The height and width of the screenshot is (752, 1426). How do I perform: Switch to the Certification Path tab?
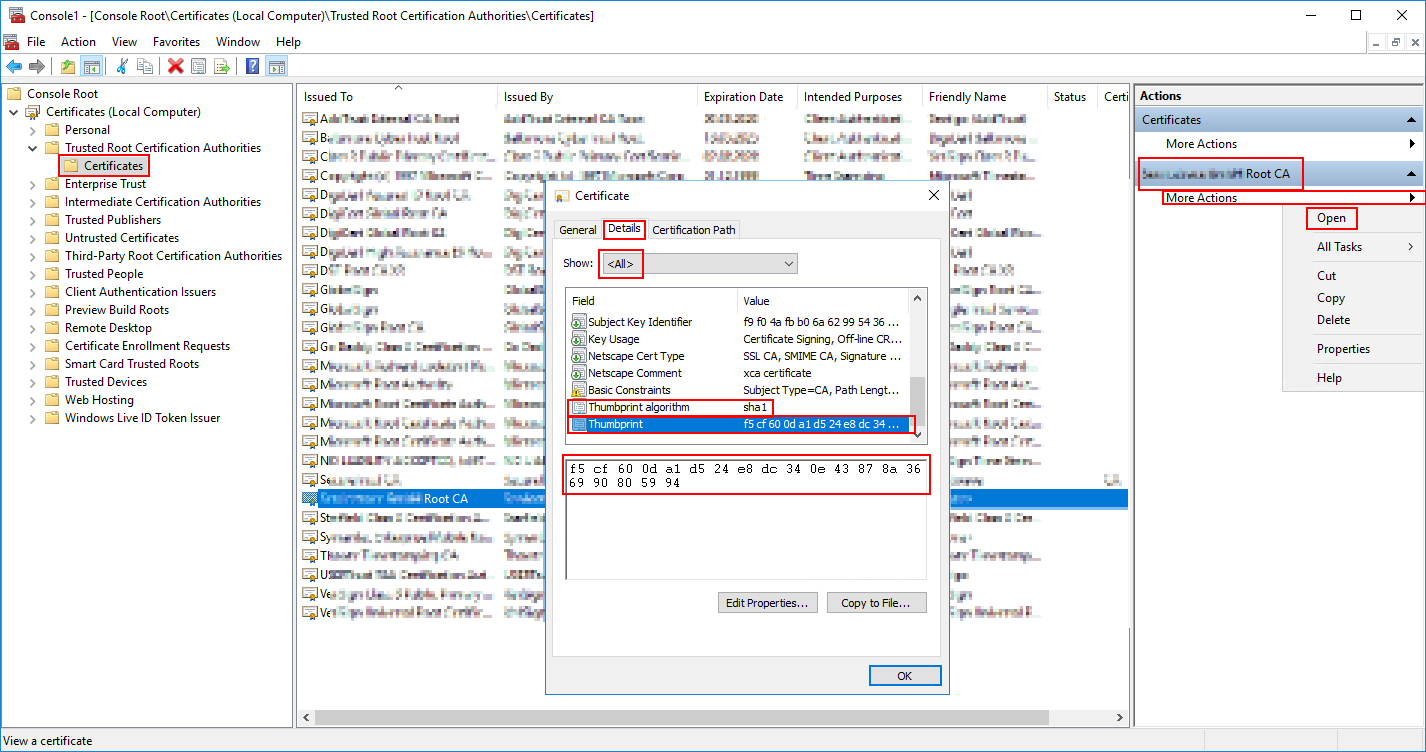click(693, 229)
